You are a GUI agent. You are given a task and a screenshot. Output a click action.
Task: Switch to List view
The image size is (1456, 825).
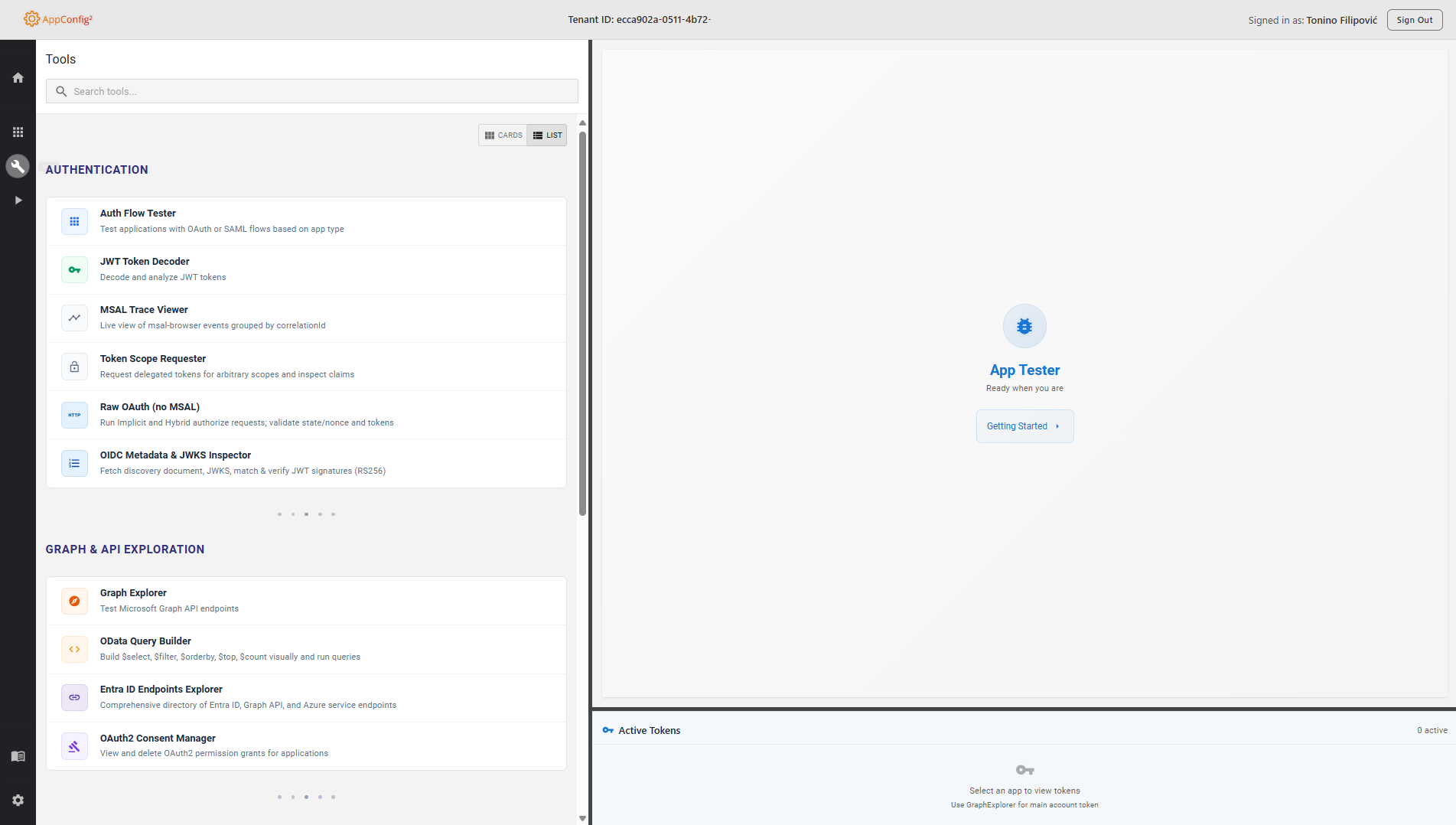tap(547, 135)
